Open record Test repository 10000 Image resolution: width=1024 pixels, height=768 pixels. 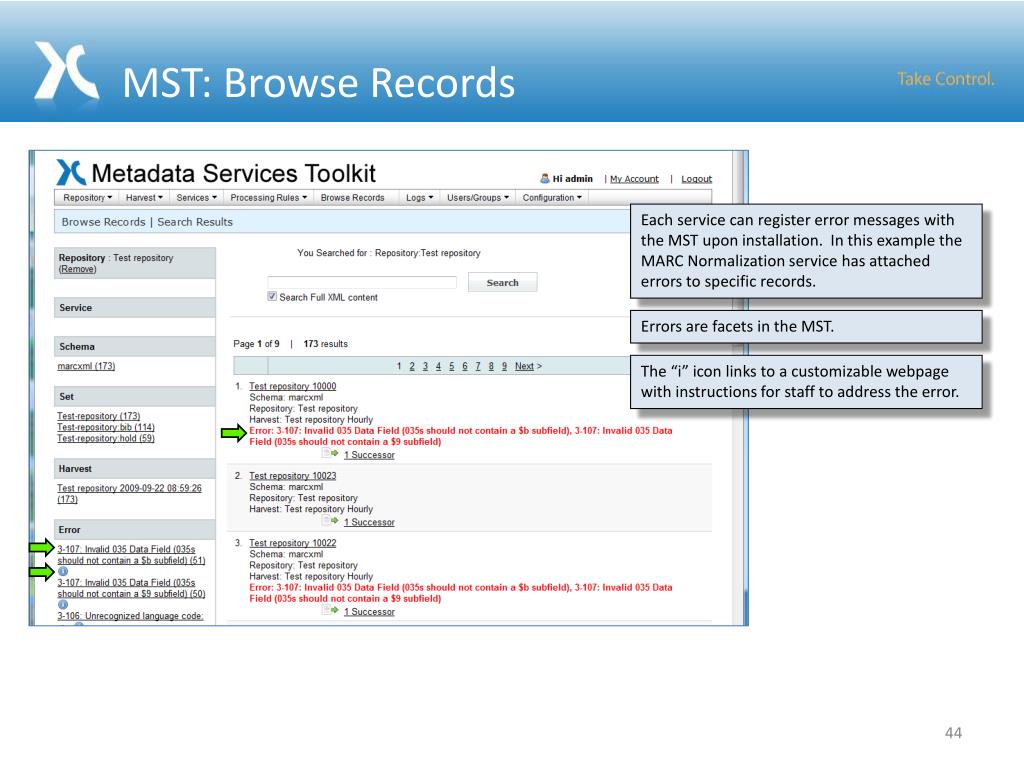pos(293,386)
